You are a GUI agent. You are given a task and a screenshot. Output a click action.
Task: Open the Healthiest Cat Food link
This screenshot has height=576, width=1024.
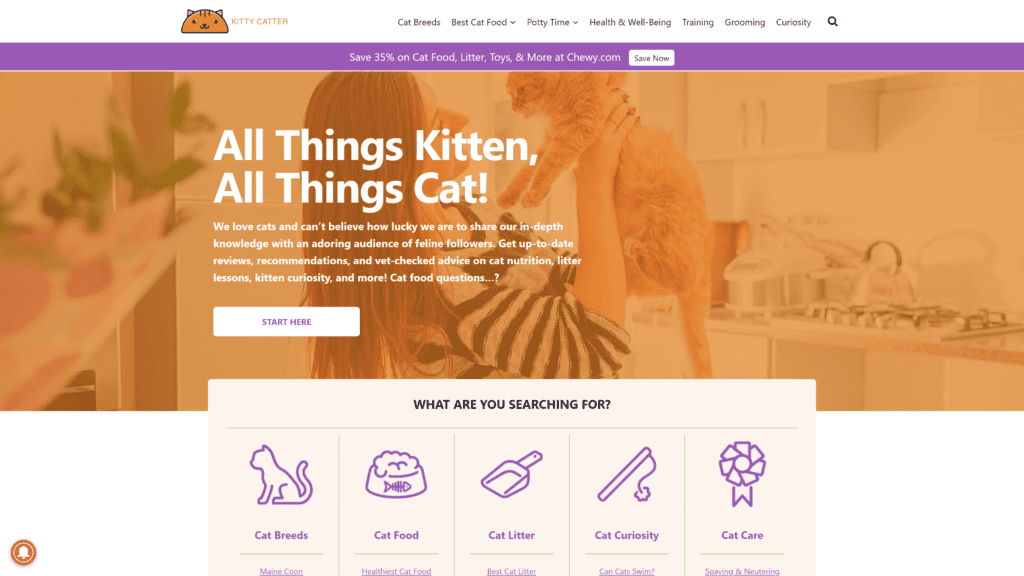coord(396,571)
